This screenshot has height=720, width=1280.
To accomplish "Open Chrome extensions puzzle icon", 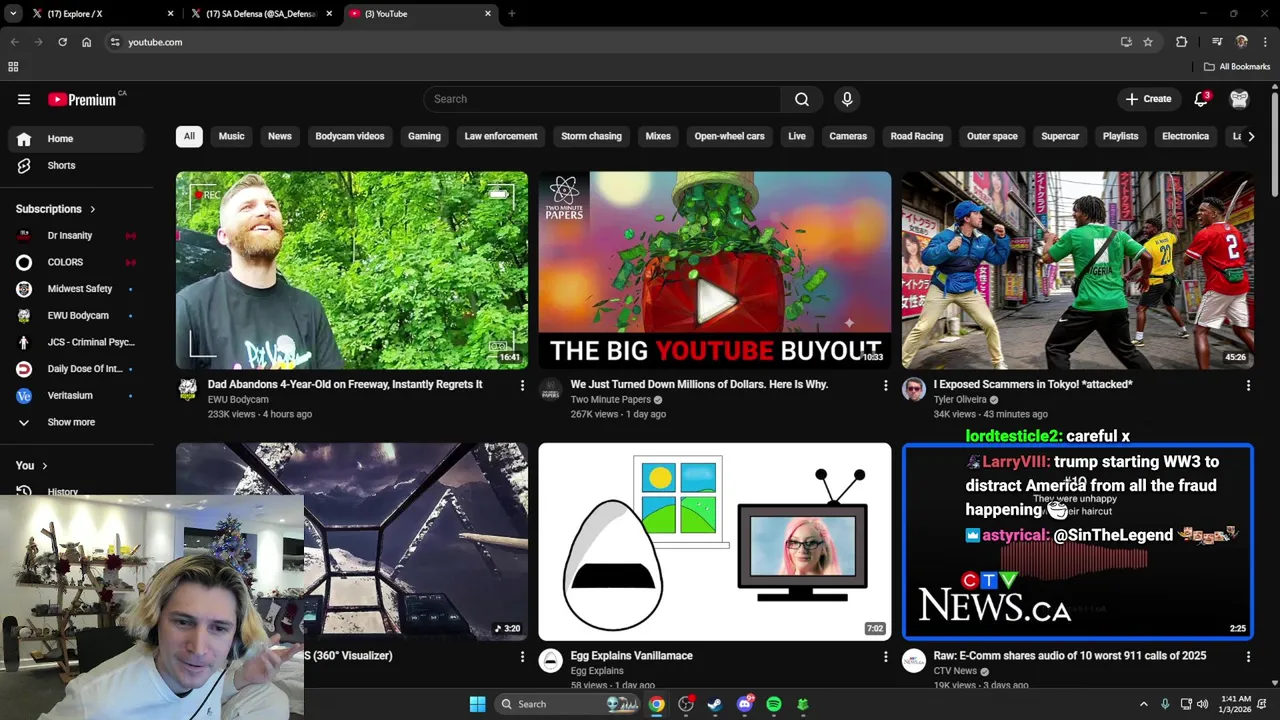I will [x=1182, y=42].
